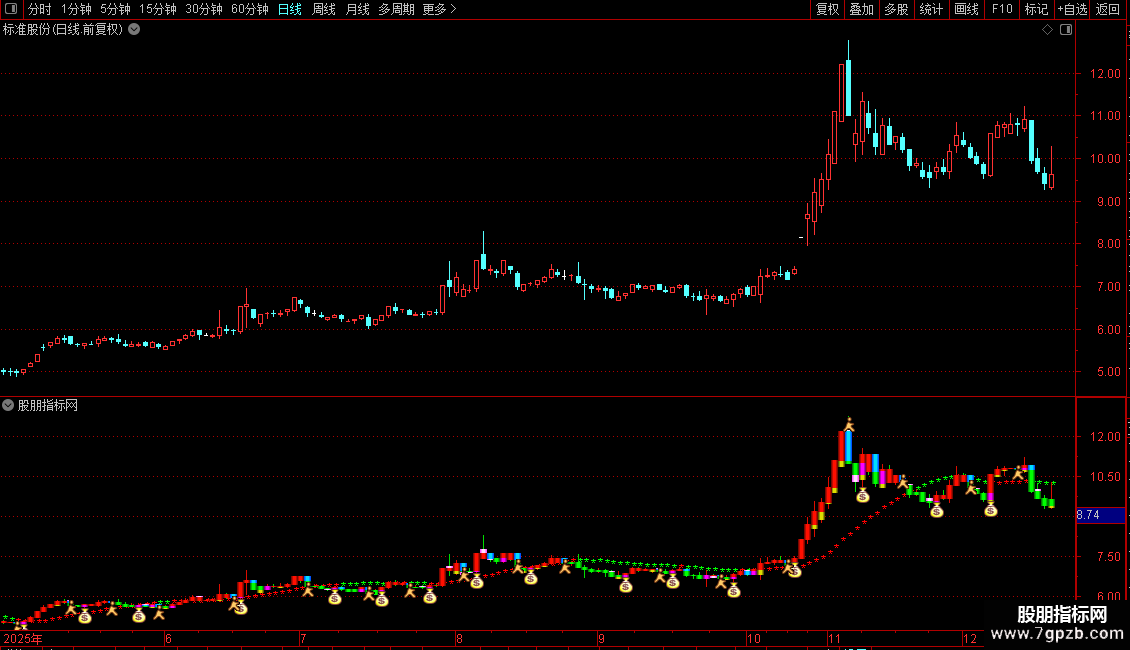Toggle the side panel icon before 分时

pyautogui.click(x=11, y=9)
